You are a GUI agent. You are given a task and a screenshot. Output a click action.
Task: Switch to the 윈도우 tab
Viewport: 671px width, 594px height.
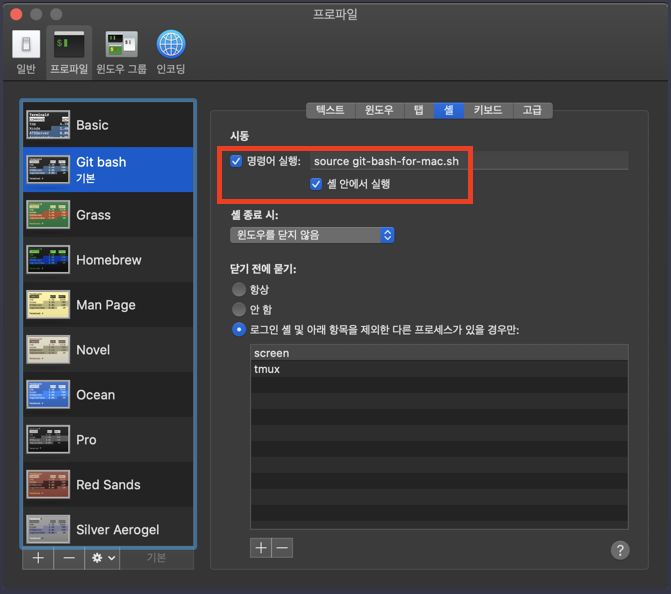pyautogui.click(x=379, y=110)
